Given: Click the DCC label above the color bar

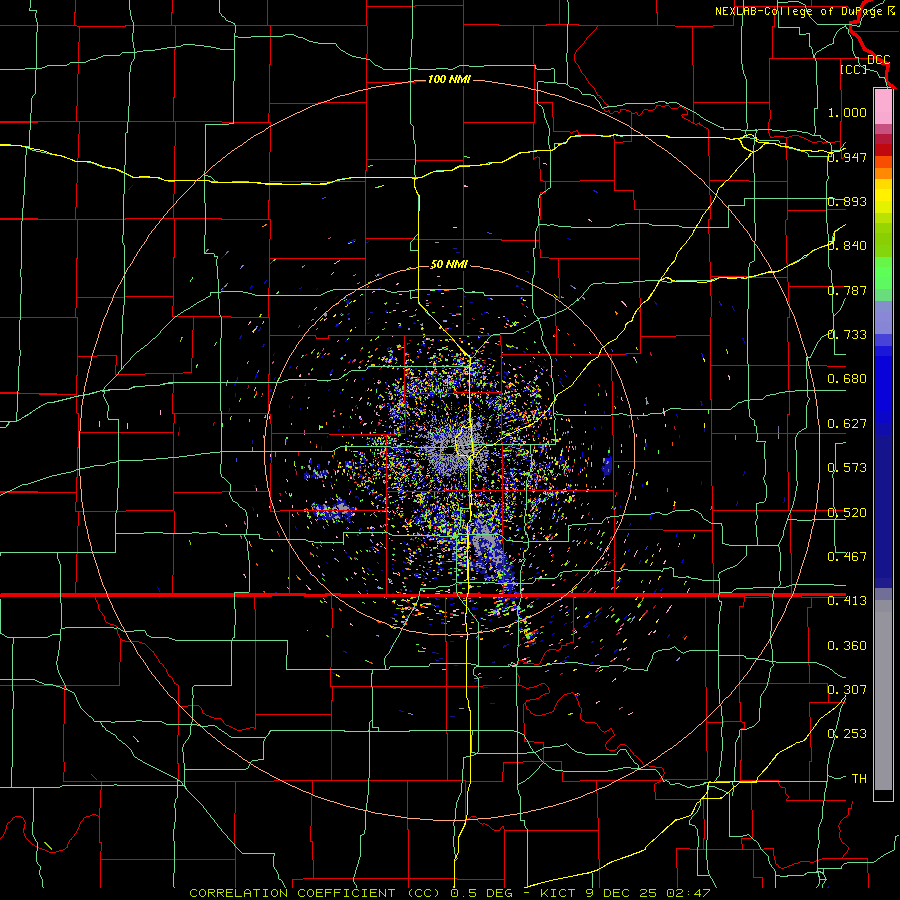Looking at the screenshot, I should click(878, 60).
